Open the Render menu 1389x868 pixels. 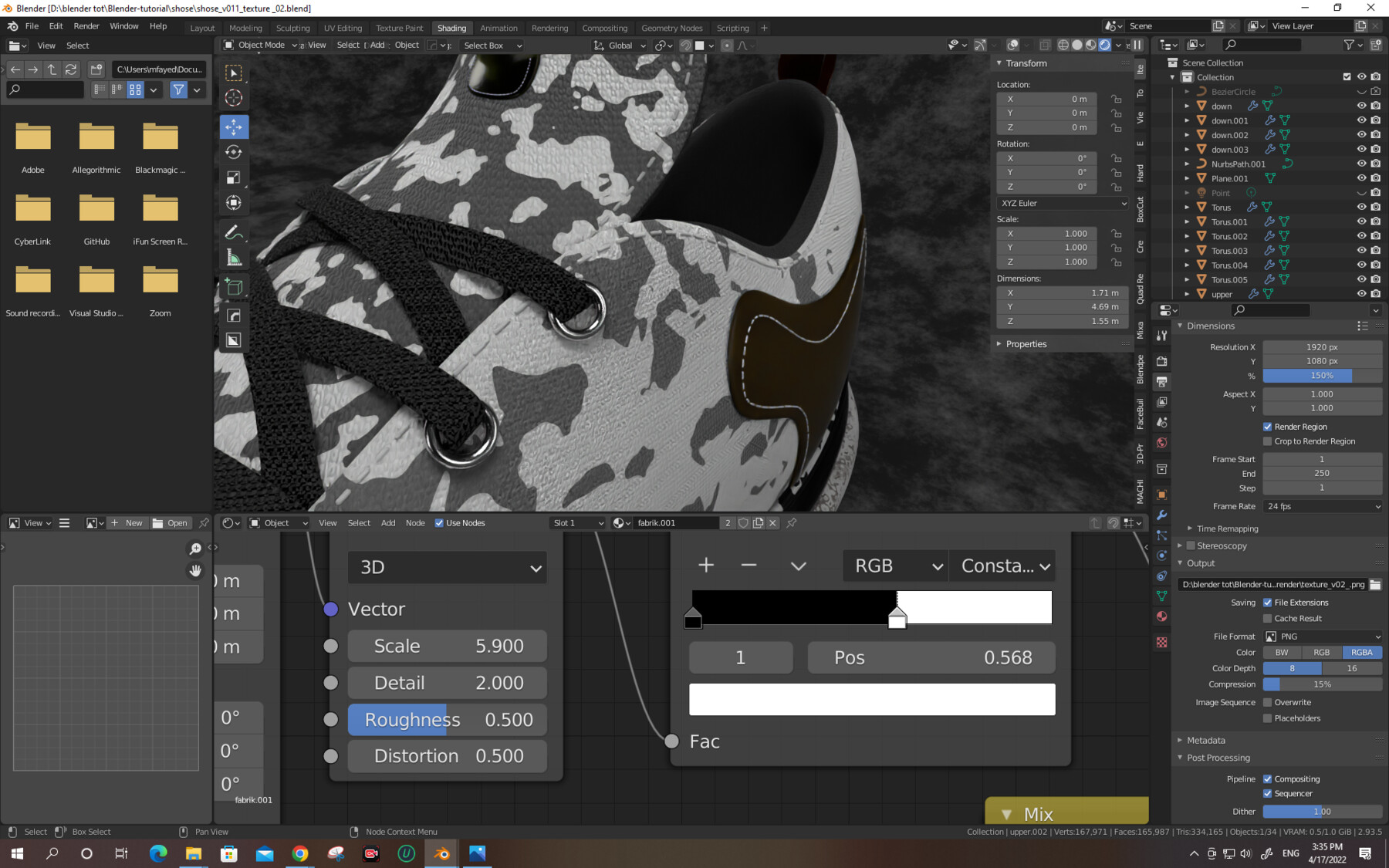(86, 25)
